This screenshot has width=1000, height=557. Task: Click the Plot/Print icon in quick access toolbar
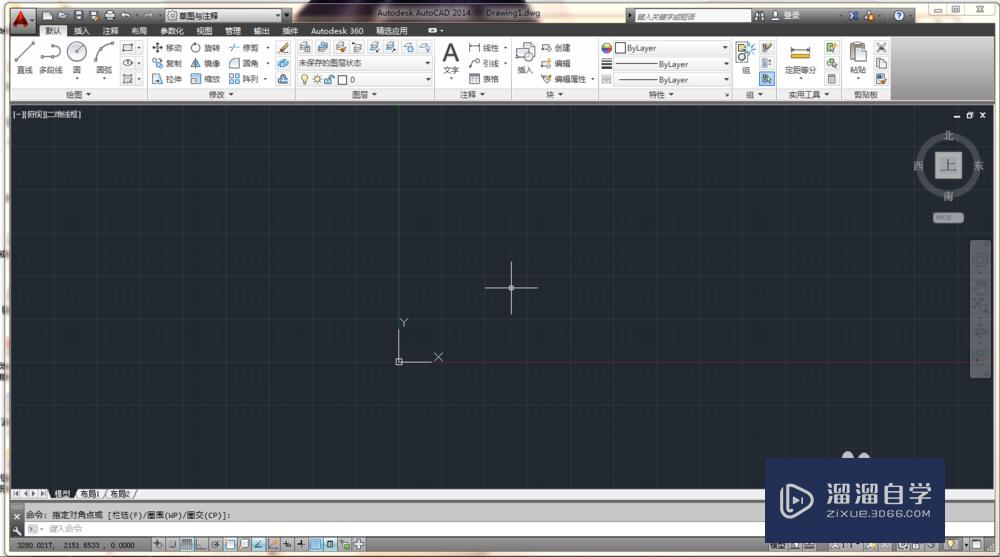tap(110, 15)
